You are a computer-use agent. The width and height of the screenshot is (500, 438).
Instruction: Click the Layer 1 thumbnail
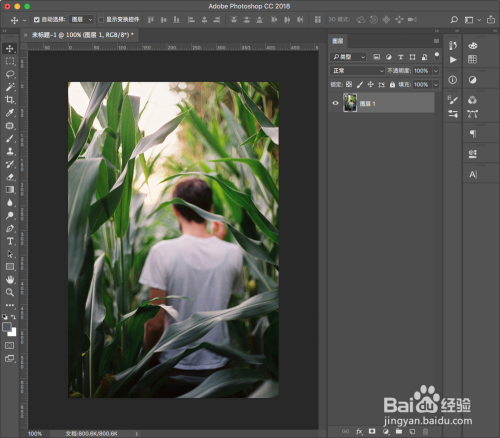pyautogui.click(x=350, y=103)
